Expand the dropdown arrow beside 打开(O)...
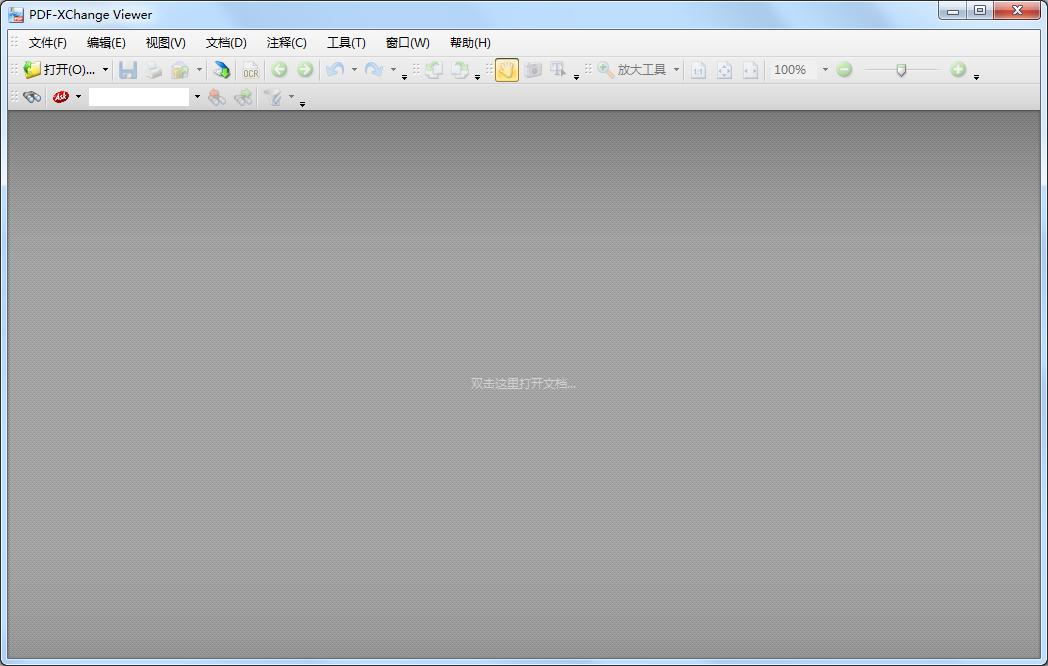Viewport: 1048px width, 666px height. click(x=105, y=70)
